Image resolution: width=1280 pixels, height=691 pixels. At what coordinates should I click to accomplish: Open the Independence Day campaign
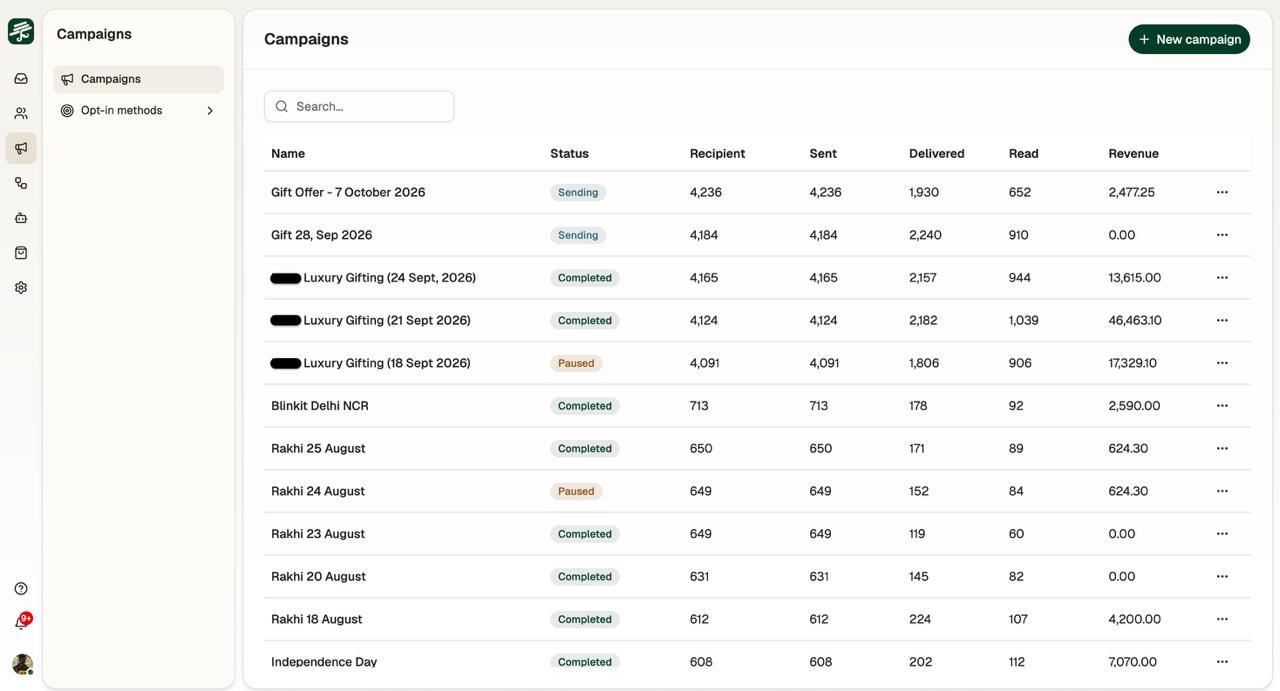pos(324,662)
